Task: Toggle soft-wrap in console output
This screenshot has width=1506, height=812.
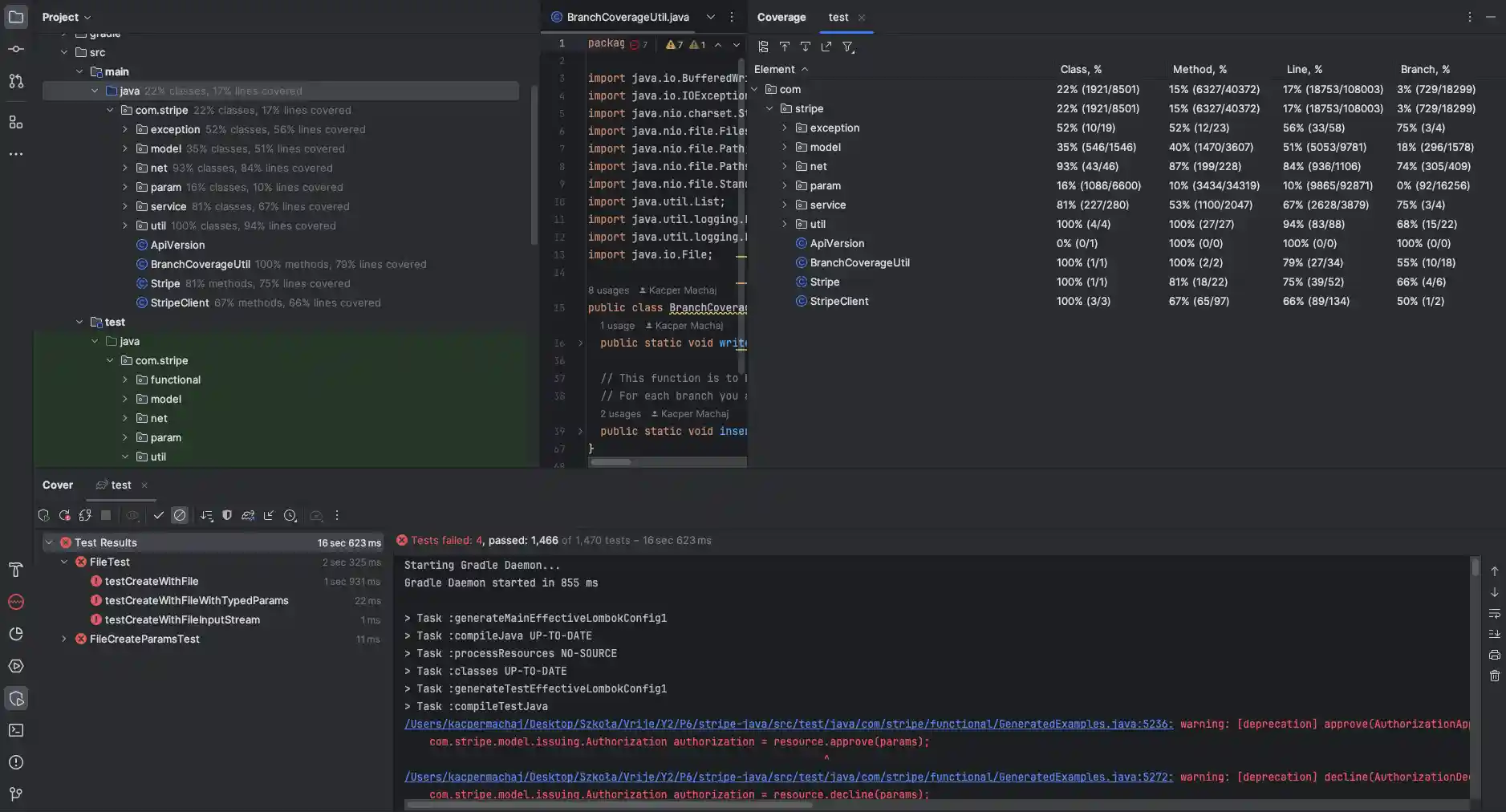Action: click(x=1494, y=614)
